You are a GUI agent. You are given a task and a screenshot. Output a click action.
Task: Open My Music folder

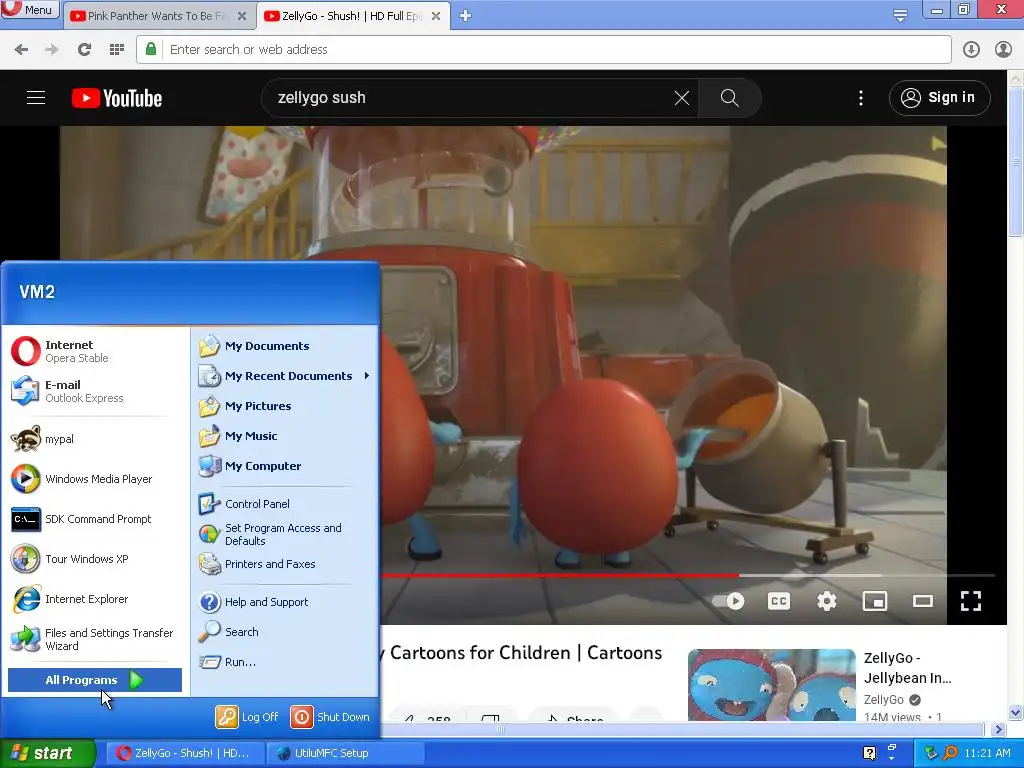(x=285, y=436)
